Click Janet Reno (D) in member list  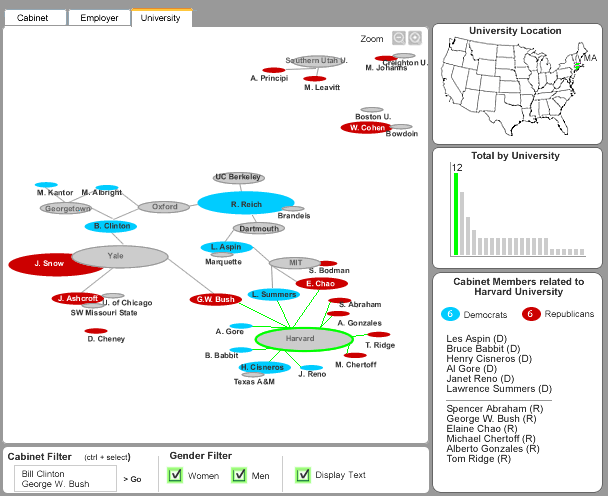(480, 379)
